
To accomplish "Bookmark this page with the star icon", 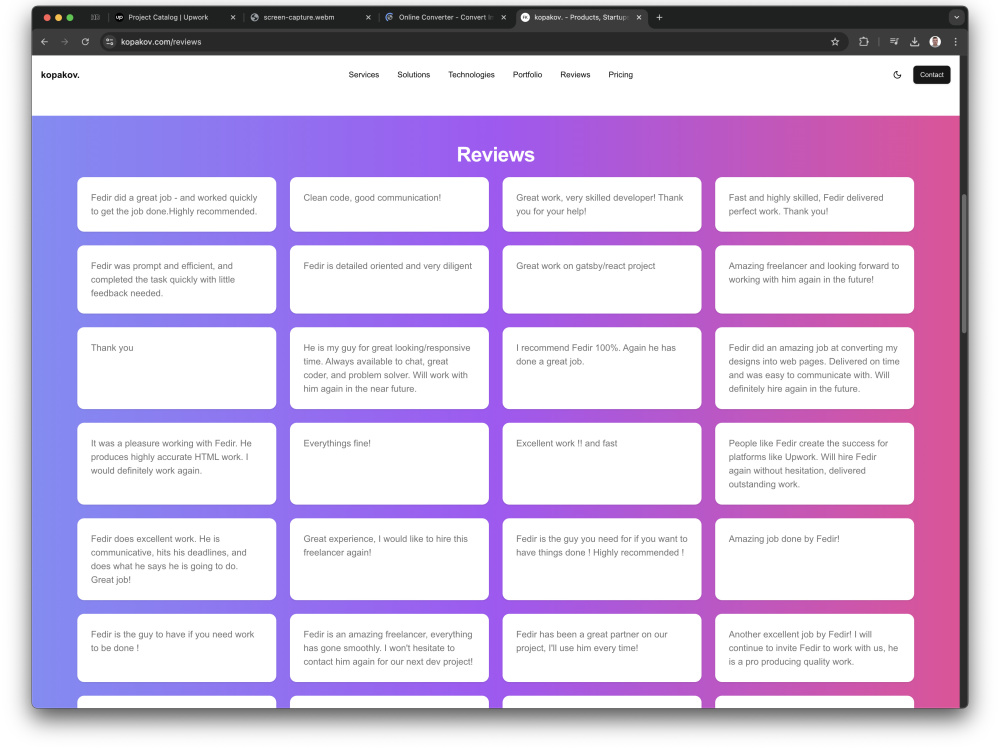I will point(835,42).
